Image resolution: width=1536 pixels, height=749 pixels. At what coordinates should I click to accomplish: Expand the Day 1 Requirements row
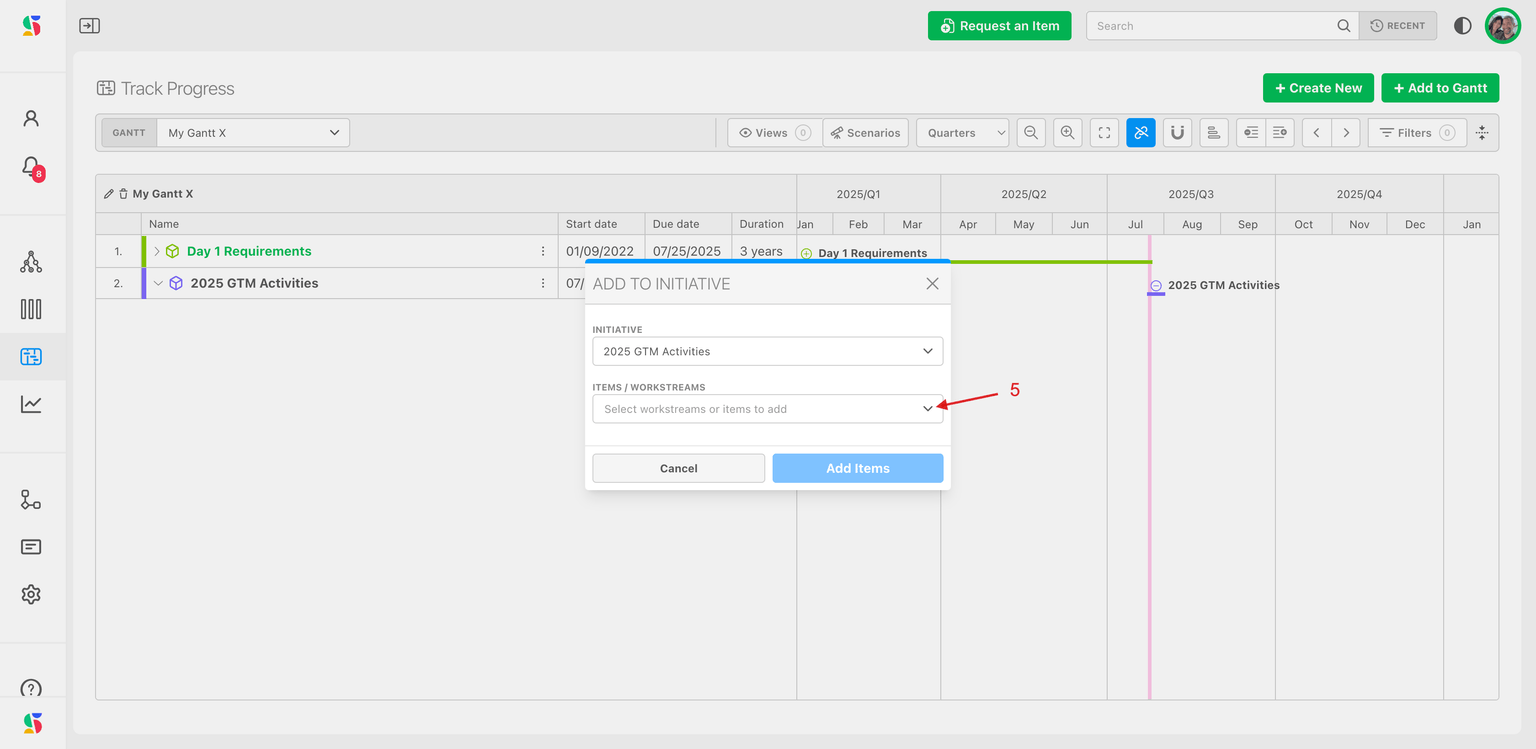click(157, 252)
